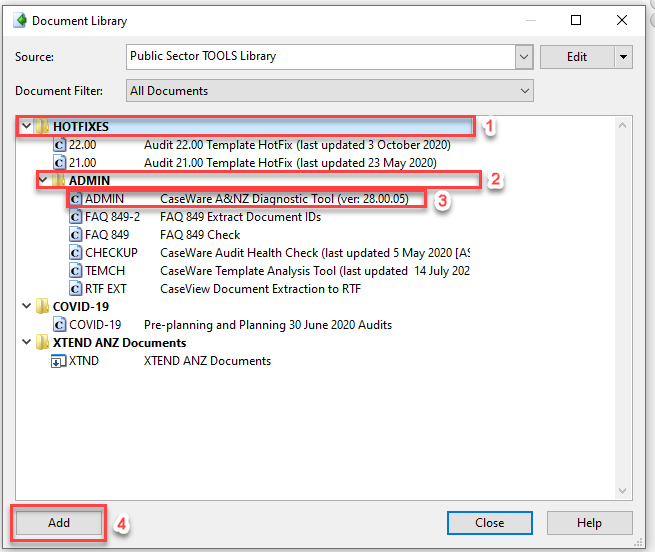
Task: Select FAQ 849 Extract Document IDs
Action: (x=195, y=216)
